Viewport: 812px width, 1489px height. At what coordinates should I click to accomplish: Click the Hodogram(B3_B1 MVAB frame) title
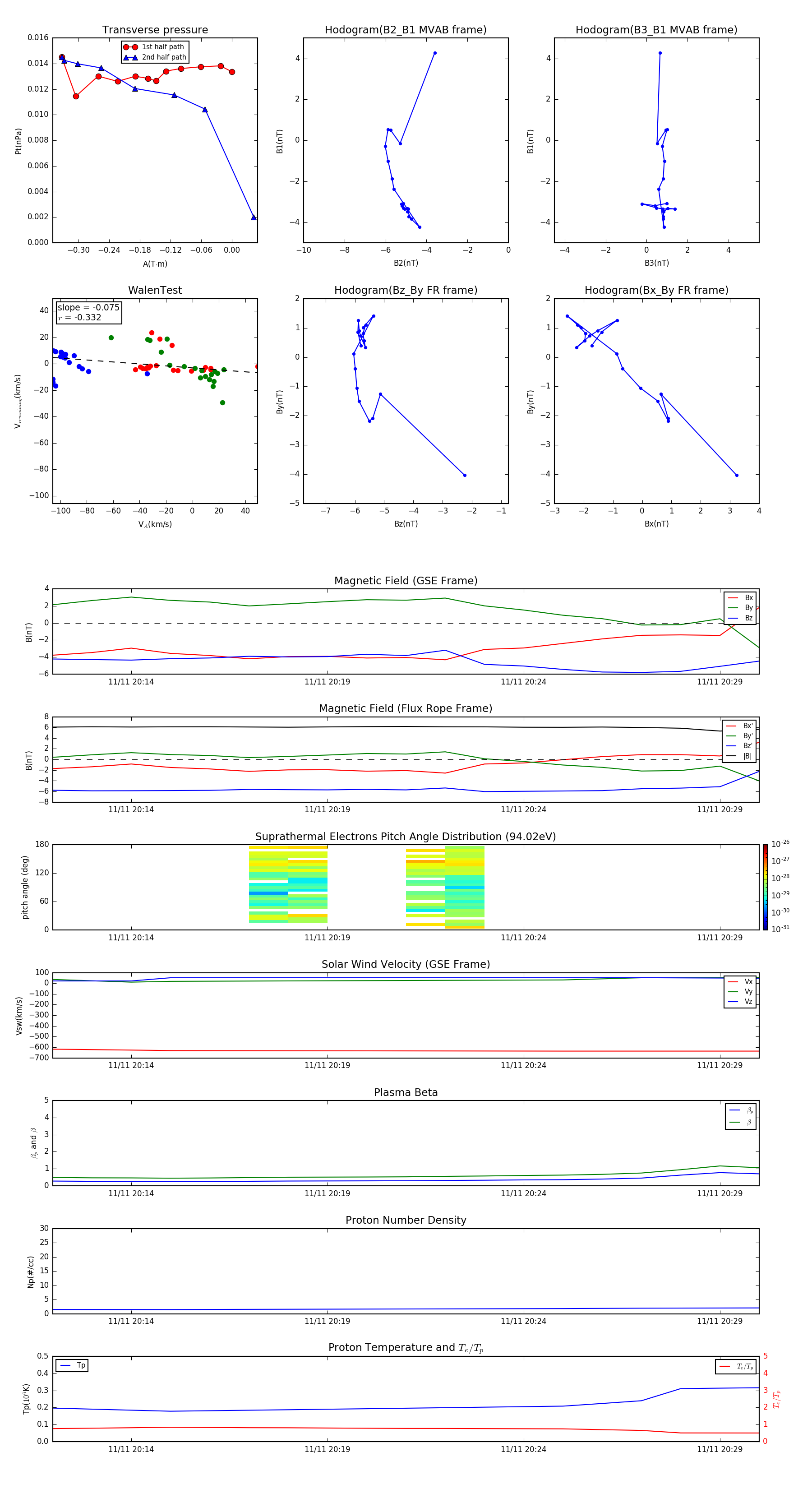(x=656, y=30)
